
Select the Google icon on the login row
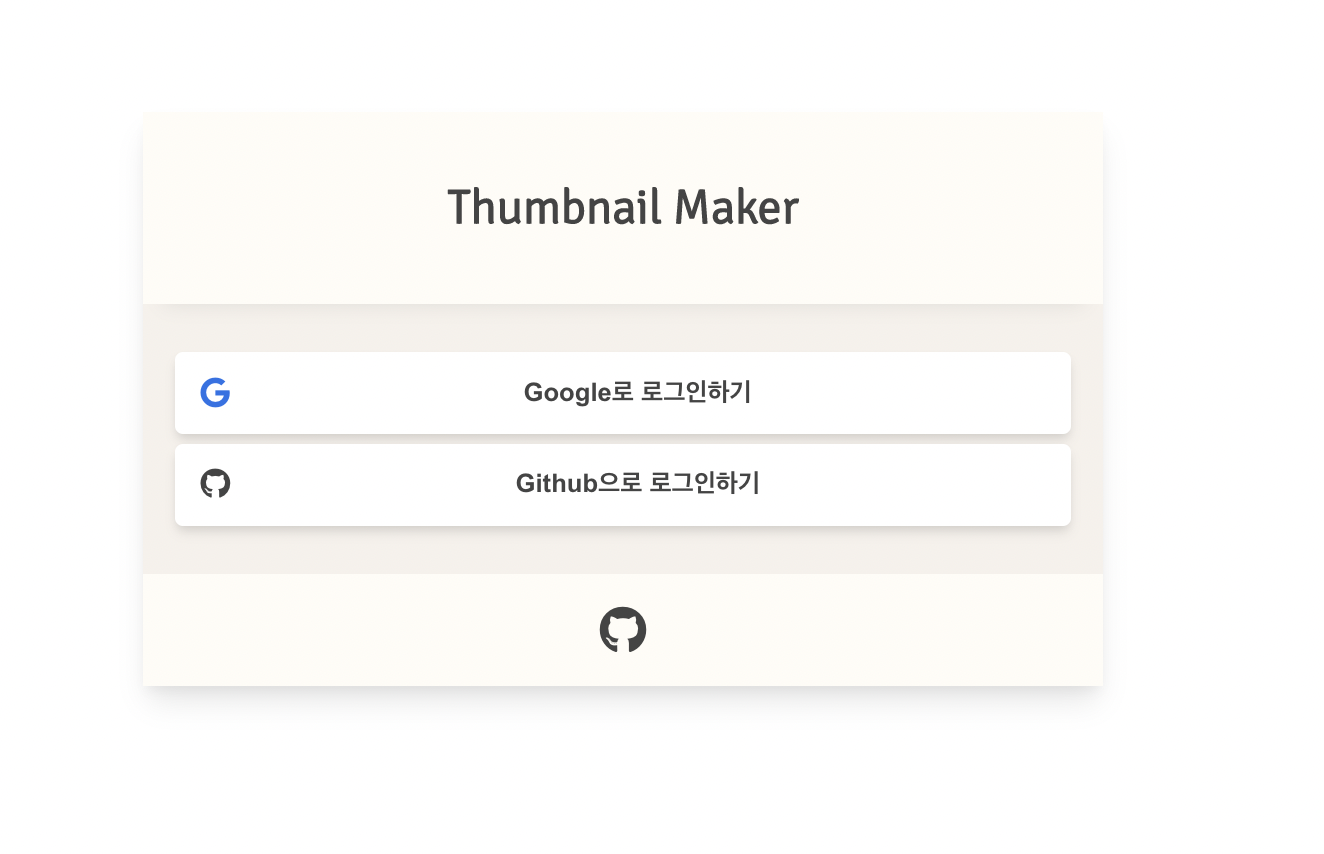(x=215, y=392)
